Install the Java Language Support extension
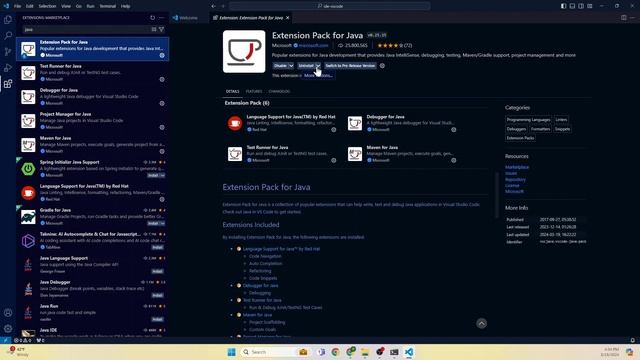This screenshot has height=360, width=640. pyautogui.click(x=158, y=271)
